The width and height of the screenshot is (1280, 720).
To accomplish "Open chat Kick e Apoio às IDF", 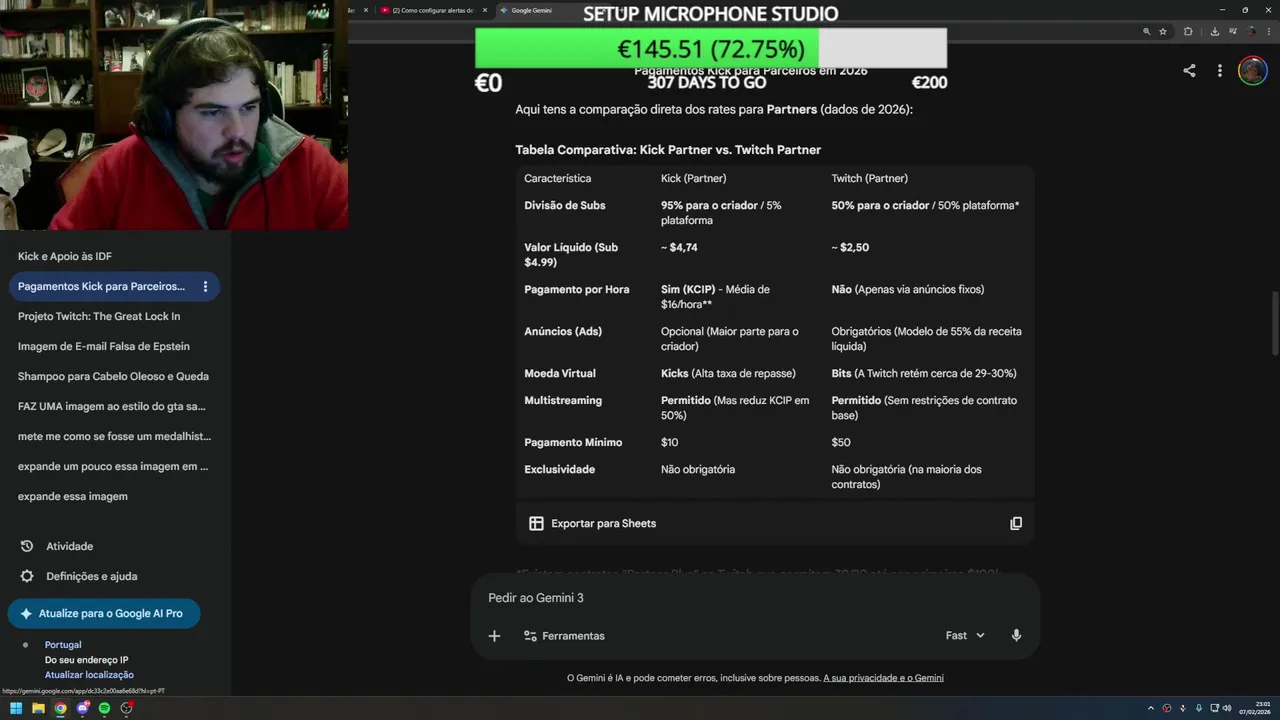I will pyautogui.click(x=65, y=256).
